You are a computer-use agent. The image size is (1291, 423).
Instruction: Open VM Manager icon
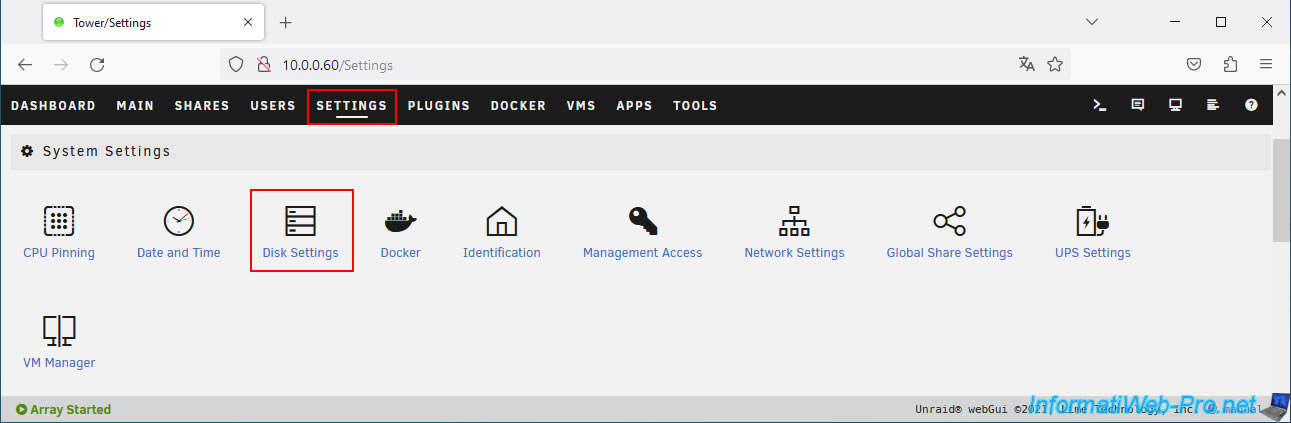tap(59, 331)
